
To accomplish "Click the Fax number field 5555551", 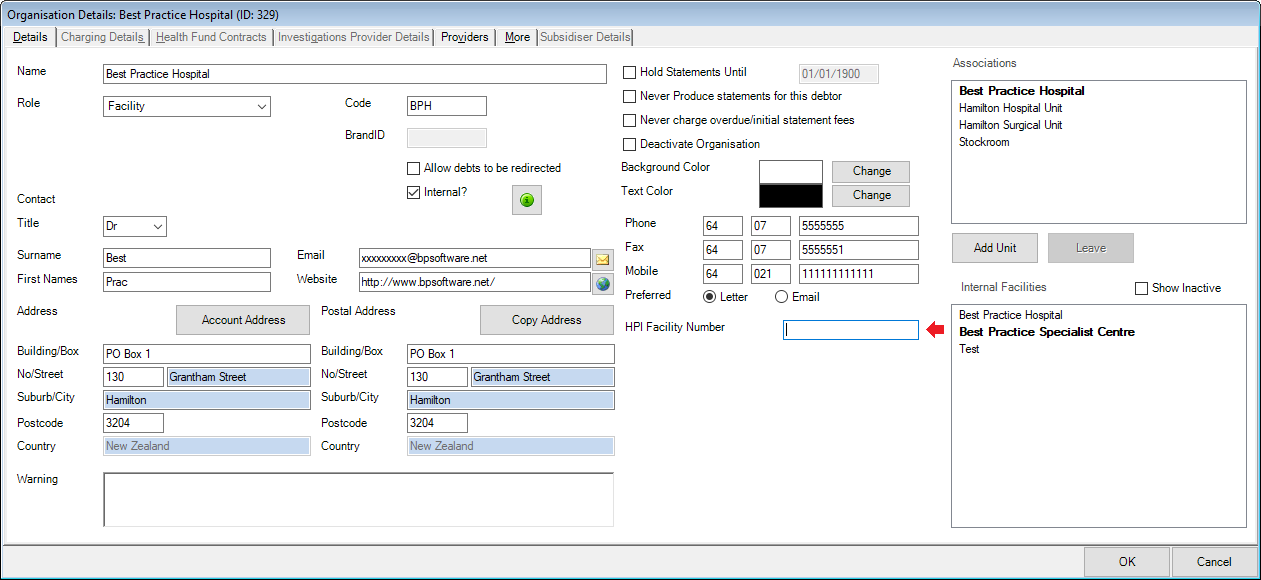I will [x=859, y=250].
